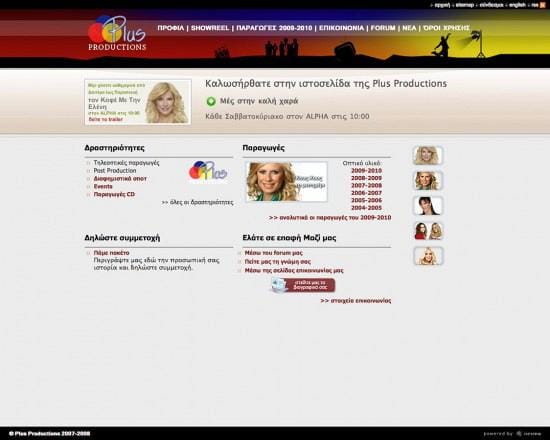The width and height of the screenshot is (550, 440).
Task: Open the ΟΡΟΙ ΧΡΗΣΗΣ menu item
Action: pos(446,28)
